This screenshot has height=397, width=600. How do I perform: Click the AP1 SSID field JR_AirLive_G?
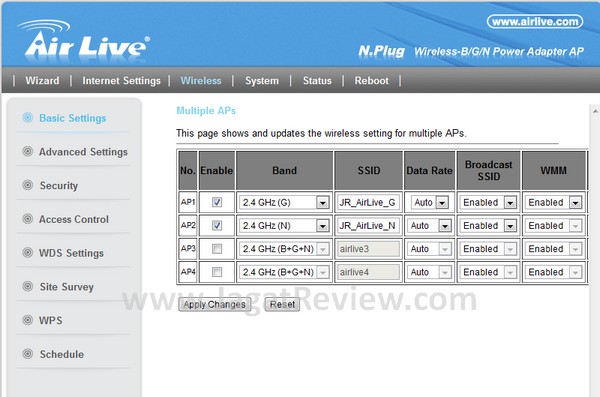click(368, 203)
